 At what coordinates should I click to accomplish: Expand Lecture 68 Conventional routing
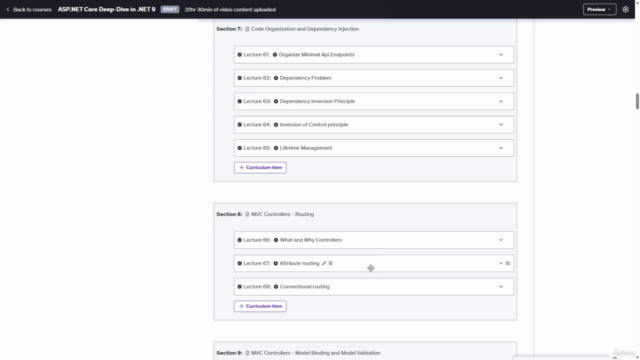coord(501,287)
